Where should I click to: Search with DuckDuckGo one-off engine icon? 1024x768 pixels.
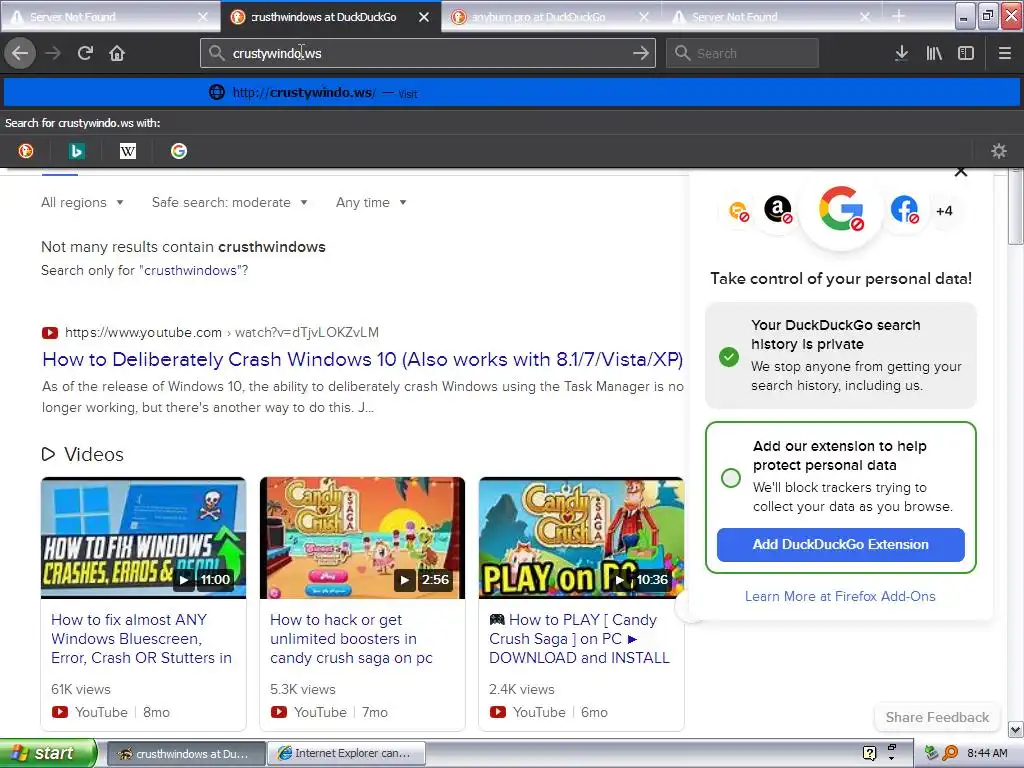click(x=26, y=152)
